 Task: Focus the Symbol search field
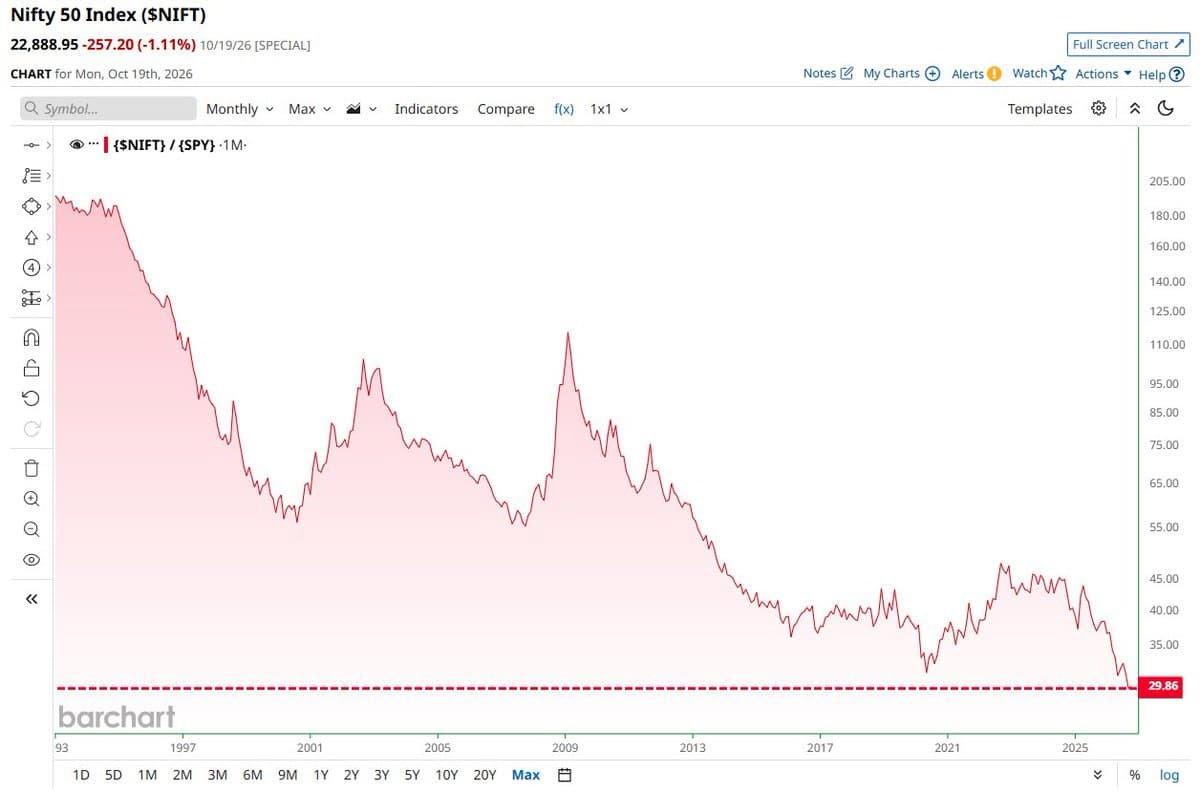[x=109, y=108]
